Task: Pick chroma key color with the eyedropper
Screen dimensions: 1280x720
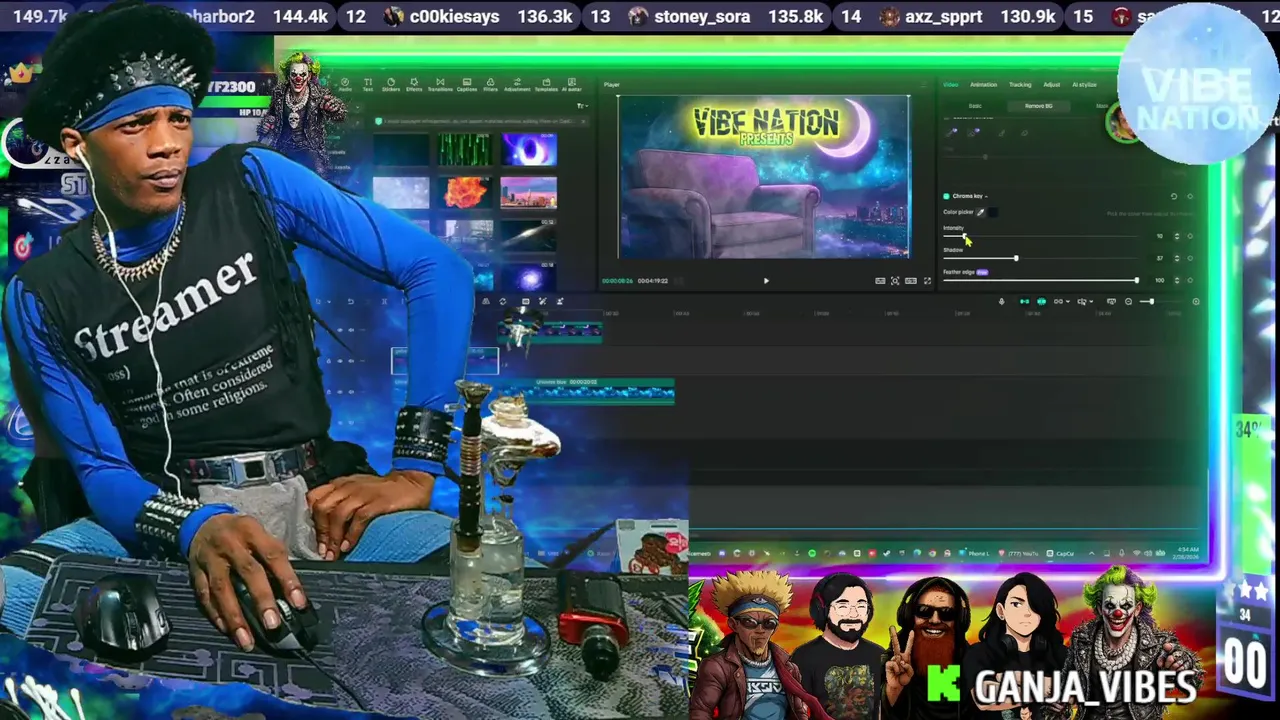Action: point(981,212)
